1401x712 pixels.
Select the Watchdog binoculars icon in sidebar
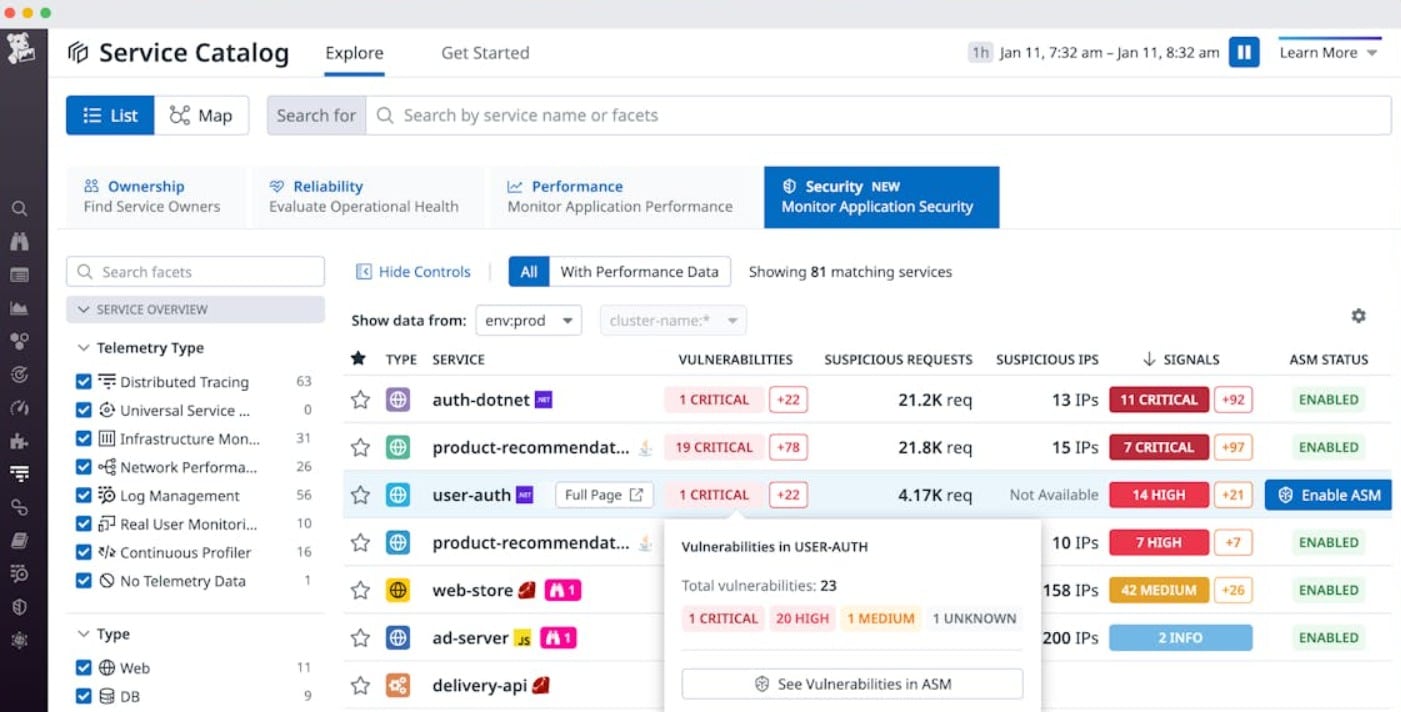click(20, 241)
